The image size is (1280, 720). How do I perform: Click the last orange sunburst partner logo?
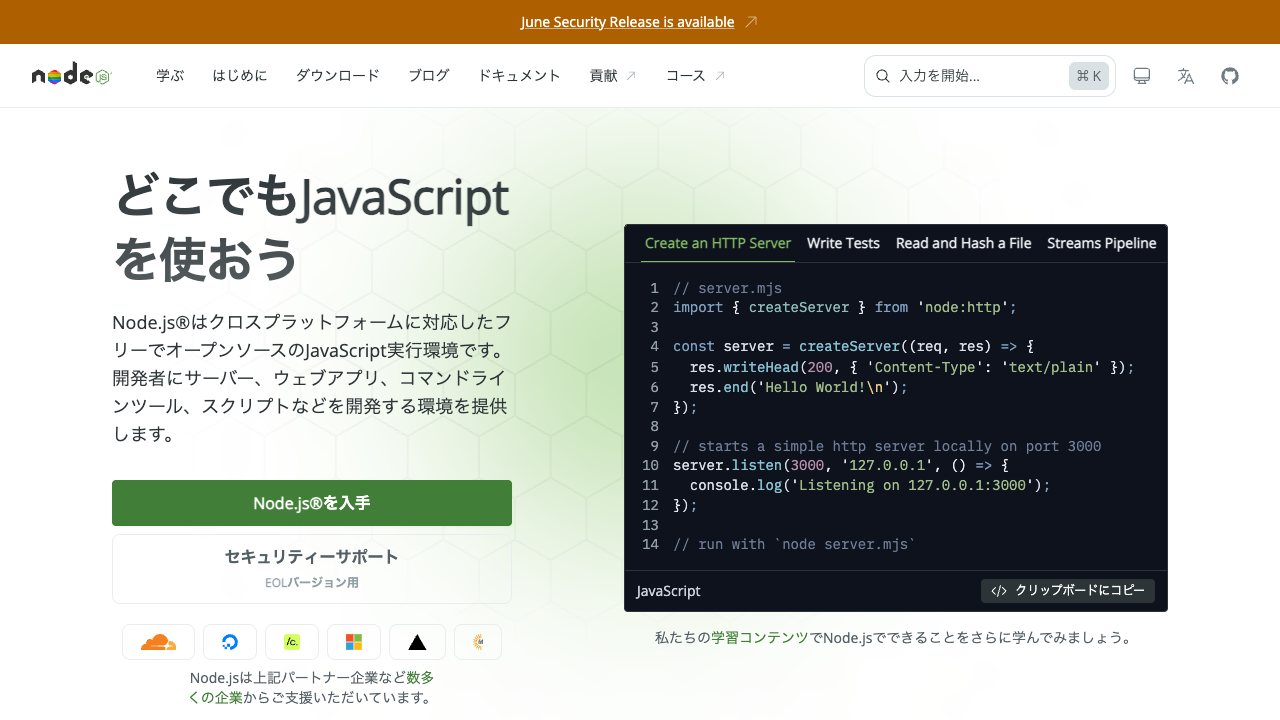[478, 642]
